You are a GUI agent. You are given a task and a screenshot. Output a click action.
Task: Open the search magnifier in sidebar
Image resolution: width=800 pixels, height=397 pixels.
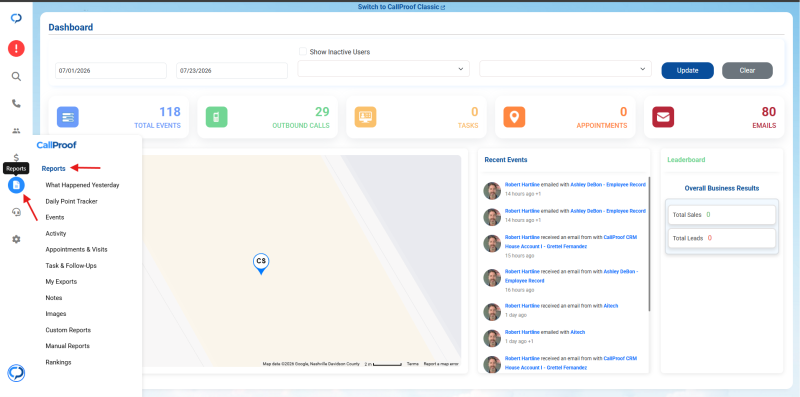click(16, 77)
